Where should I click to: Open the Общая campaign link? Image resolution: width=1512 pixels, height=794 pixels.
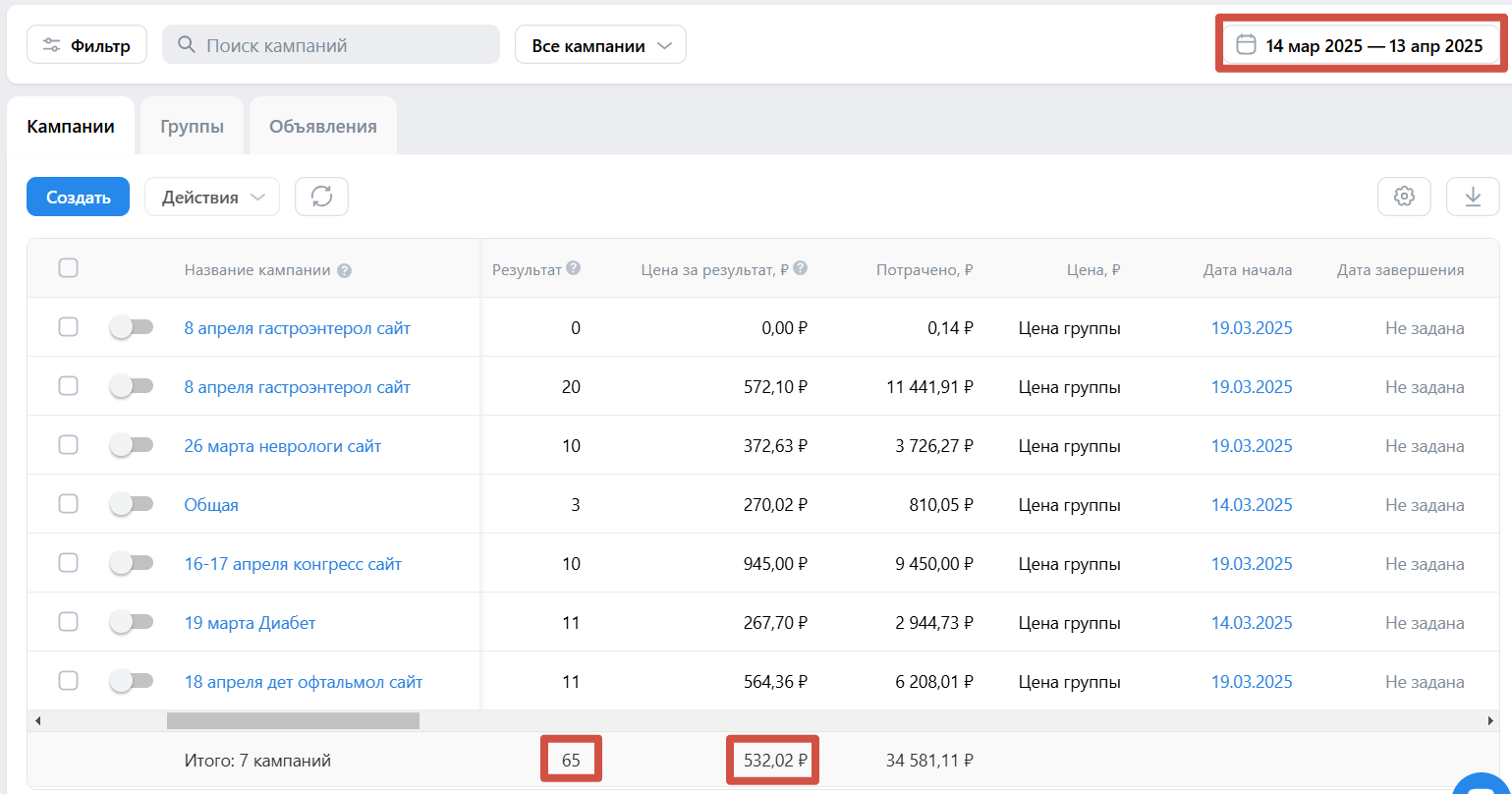click(211, 505)
